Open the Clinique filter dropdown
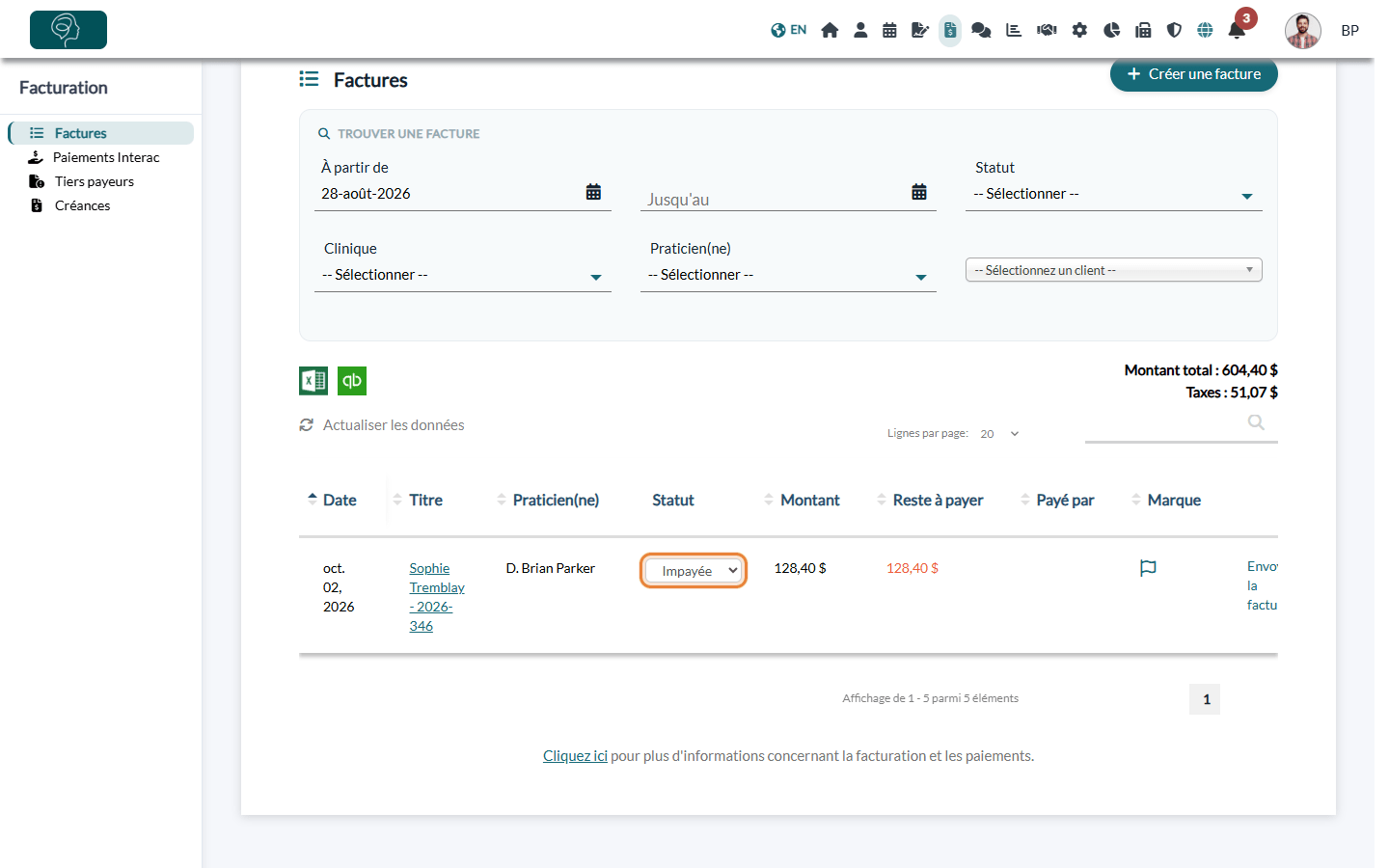This screenshot has height=868, width=1389. click(x=463, y=275)
